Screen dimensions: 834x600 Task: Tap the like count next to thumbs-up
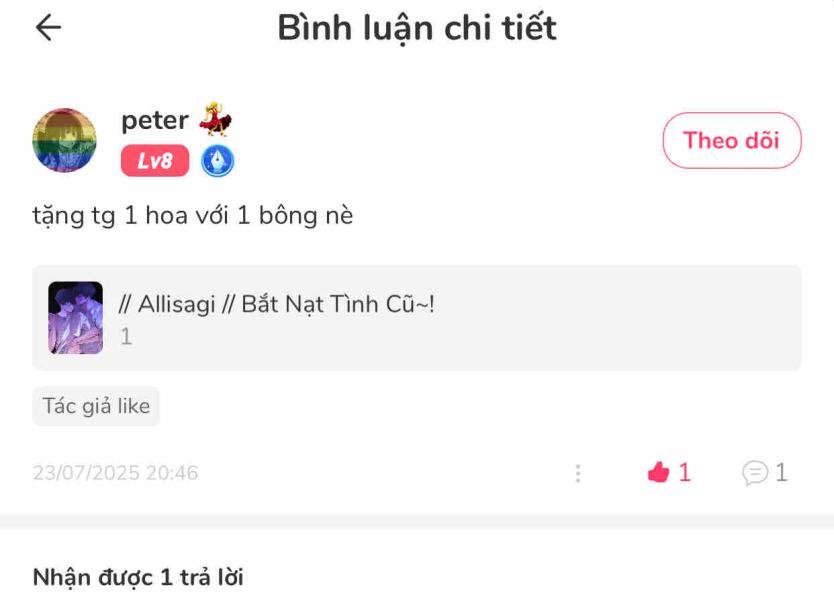coord(685,472)
